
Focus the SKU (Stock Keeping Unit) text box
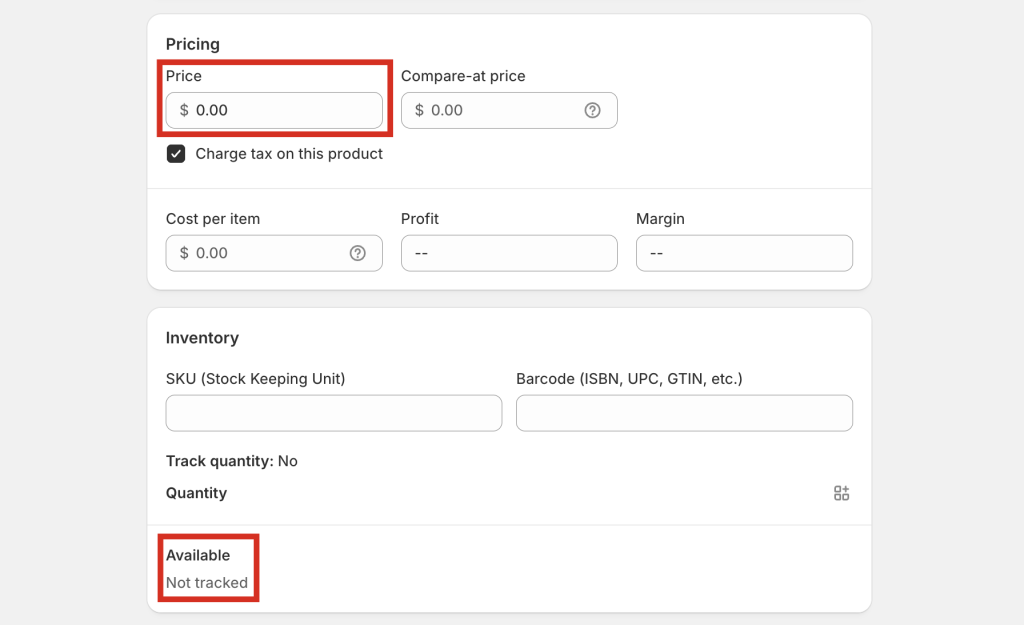coord(334,413)
